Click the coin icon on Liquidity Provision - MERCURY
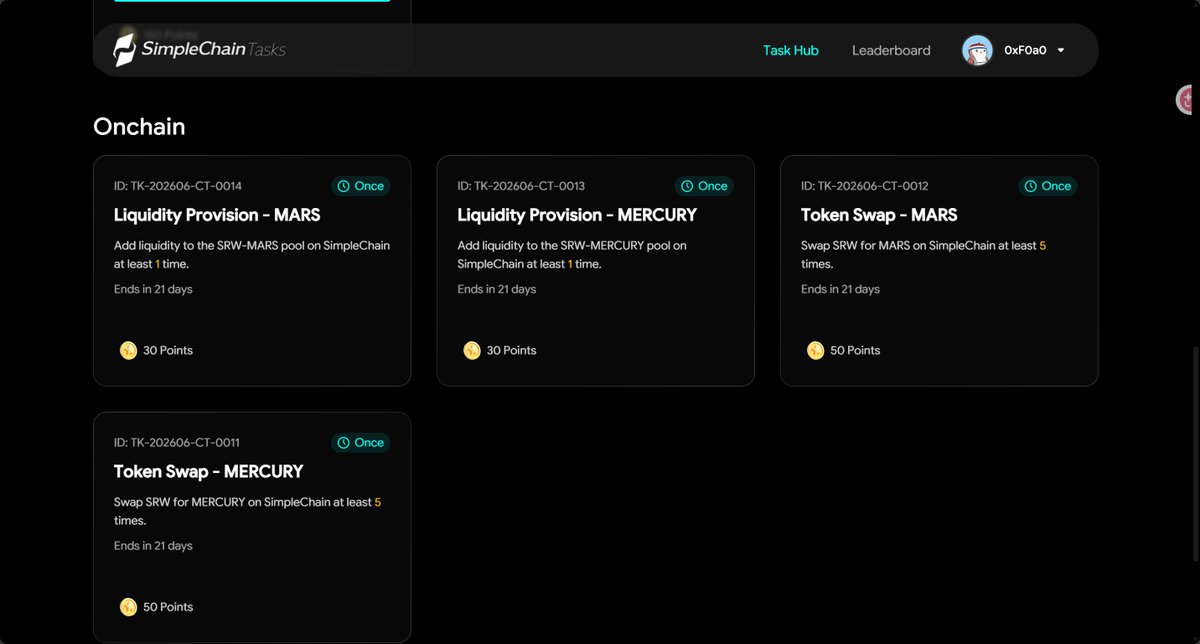The height and width of the screenshot is (644, 1200). click(472, 350)
